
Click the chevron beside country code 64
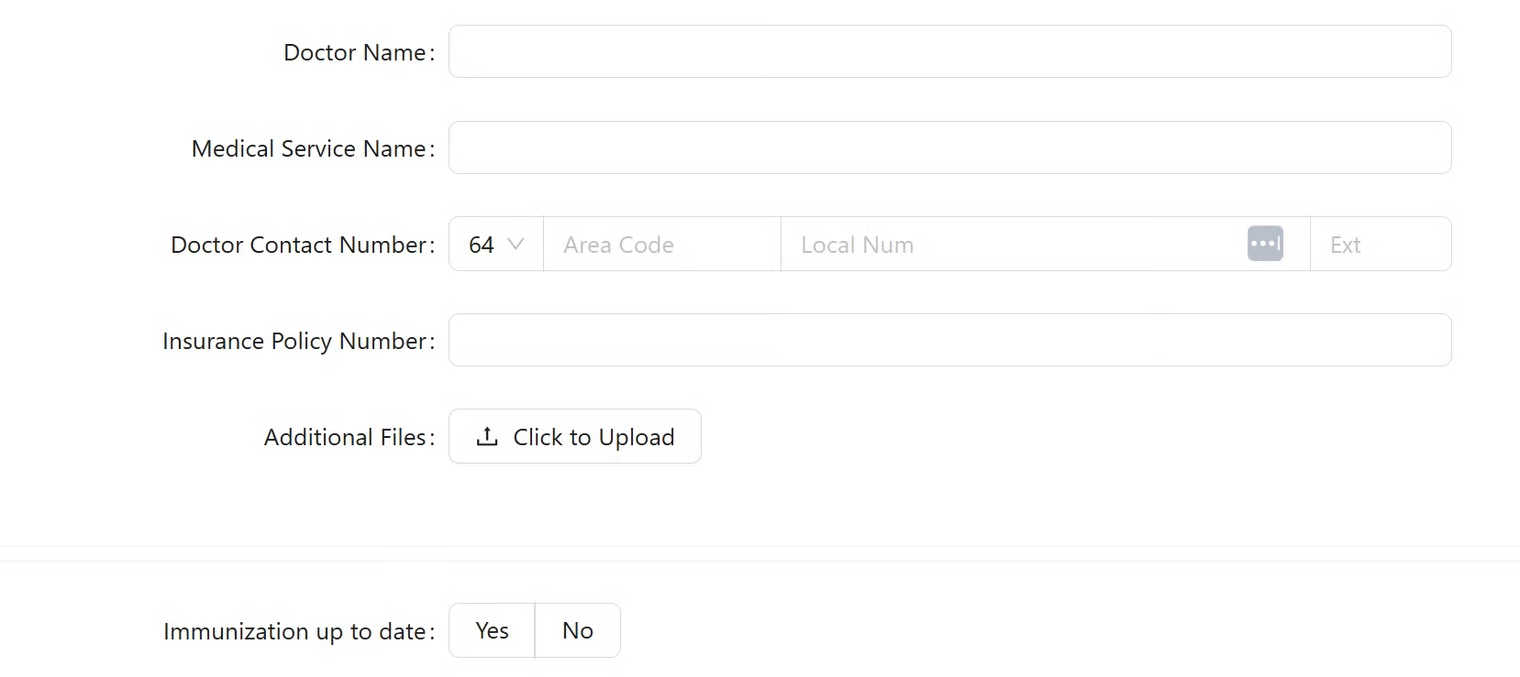point(516,244)
